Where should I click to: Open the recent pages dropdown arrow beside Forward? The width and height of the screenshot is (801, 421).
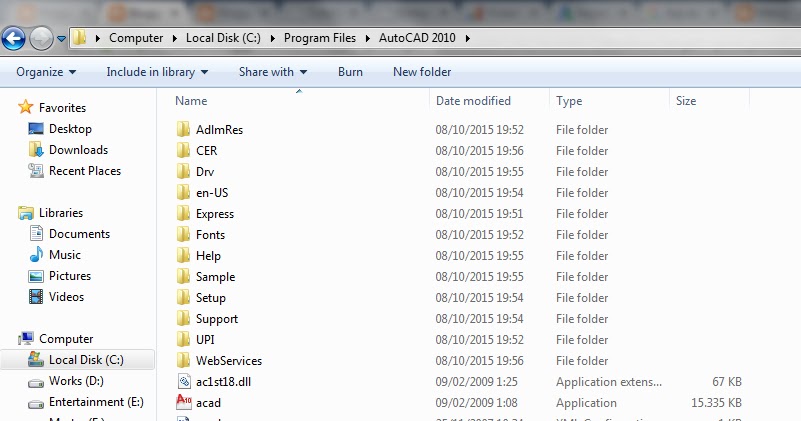pos(61,38)
